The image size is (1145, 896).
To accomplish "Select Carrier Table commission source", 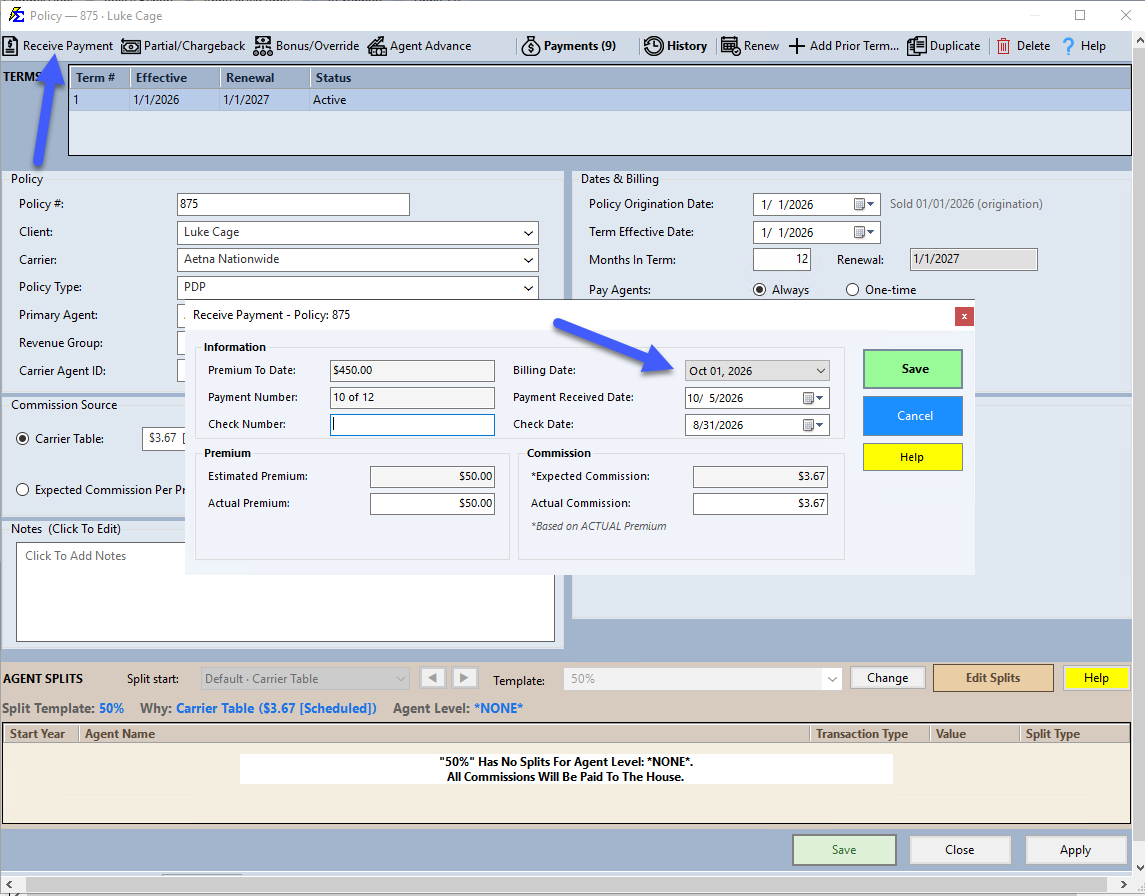I will (23, 439).
